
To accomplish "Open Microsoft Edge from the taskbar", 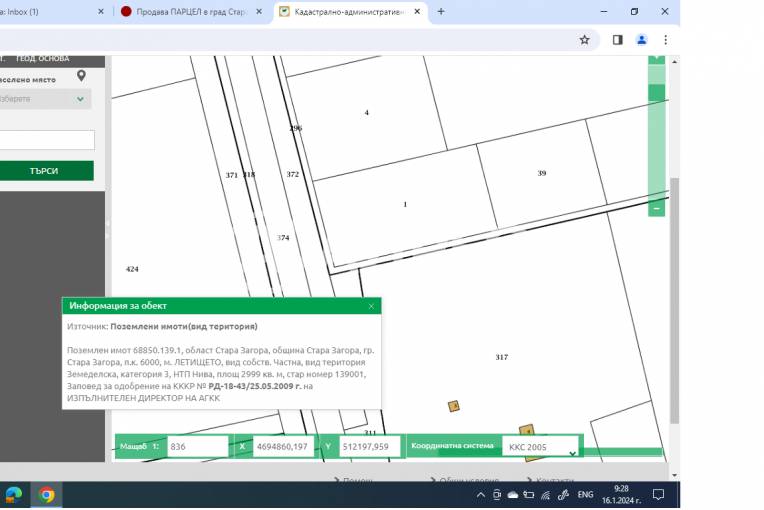I will pyautogui.click(x=14, y=494).
